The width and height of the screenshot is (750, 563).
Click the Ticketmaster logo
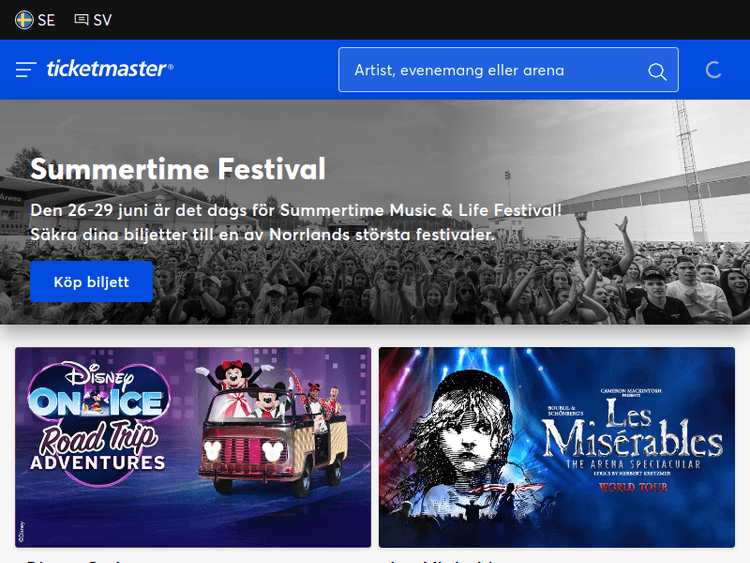(x=110, y=69)
